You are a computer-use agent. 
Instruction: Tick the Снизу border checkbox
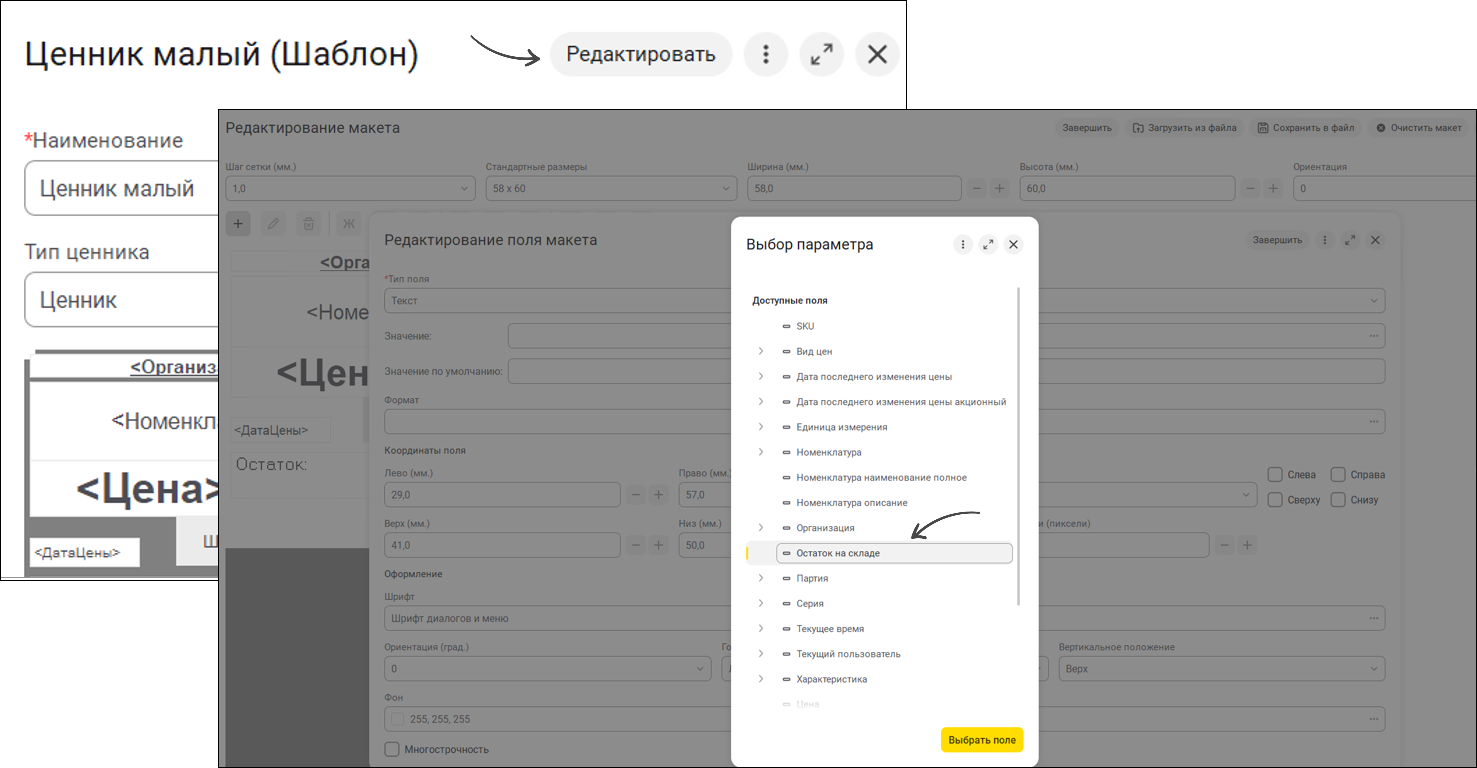1338,499
